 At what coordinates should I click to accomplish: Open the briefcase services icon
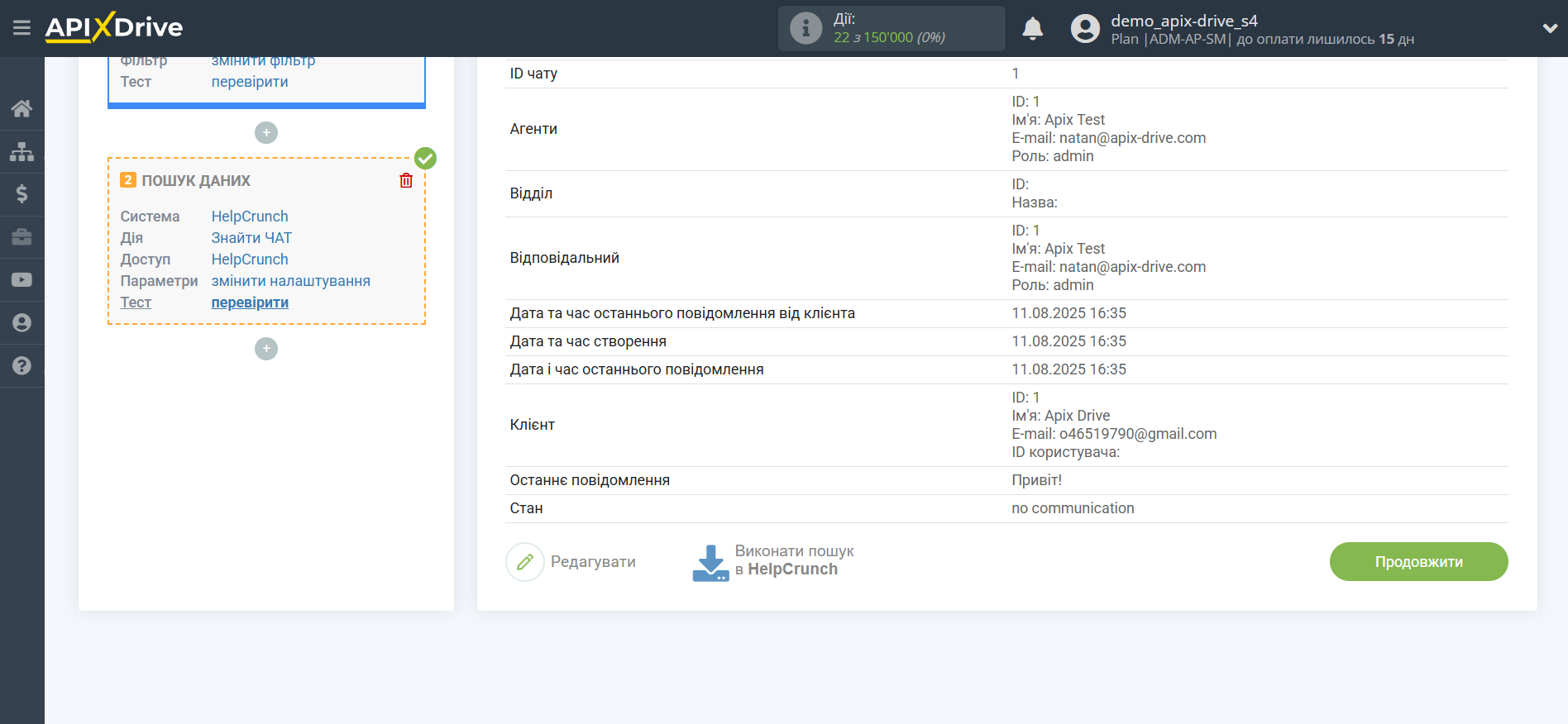22,237
